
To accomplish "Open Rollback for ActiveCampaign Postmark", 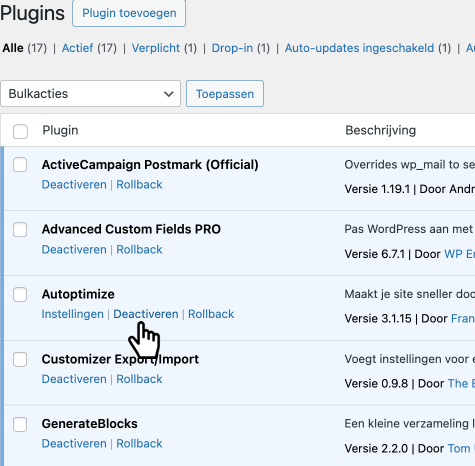I will coord(139,184).
